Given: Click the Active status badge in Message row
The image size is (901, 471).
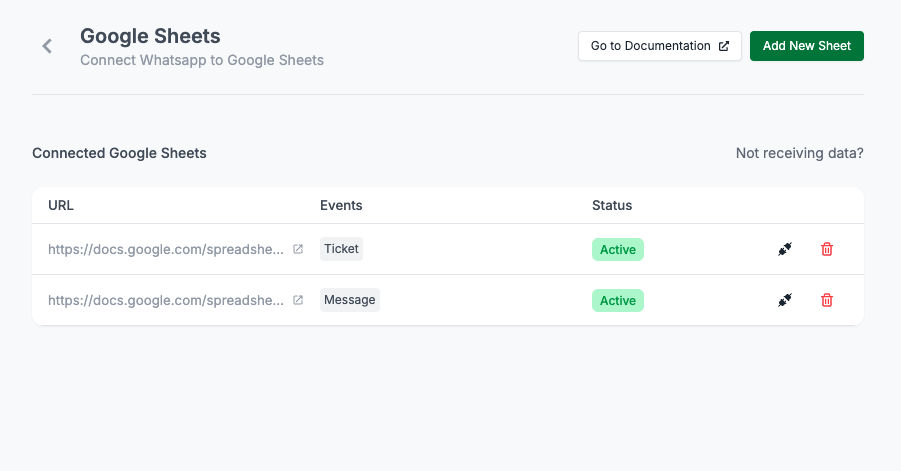Looking at the screenshot, I should [x=618, y=301].
